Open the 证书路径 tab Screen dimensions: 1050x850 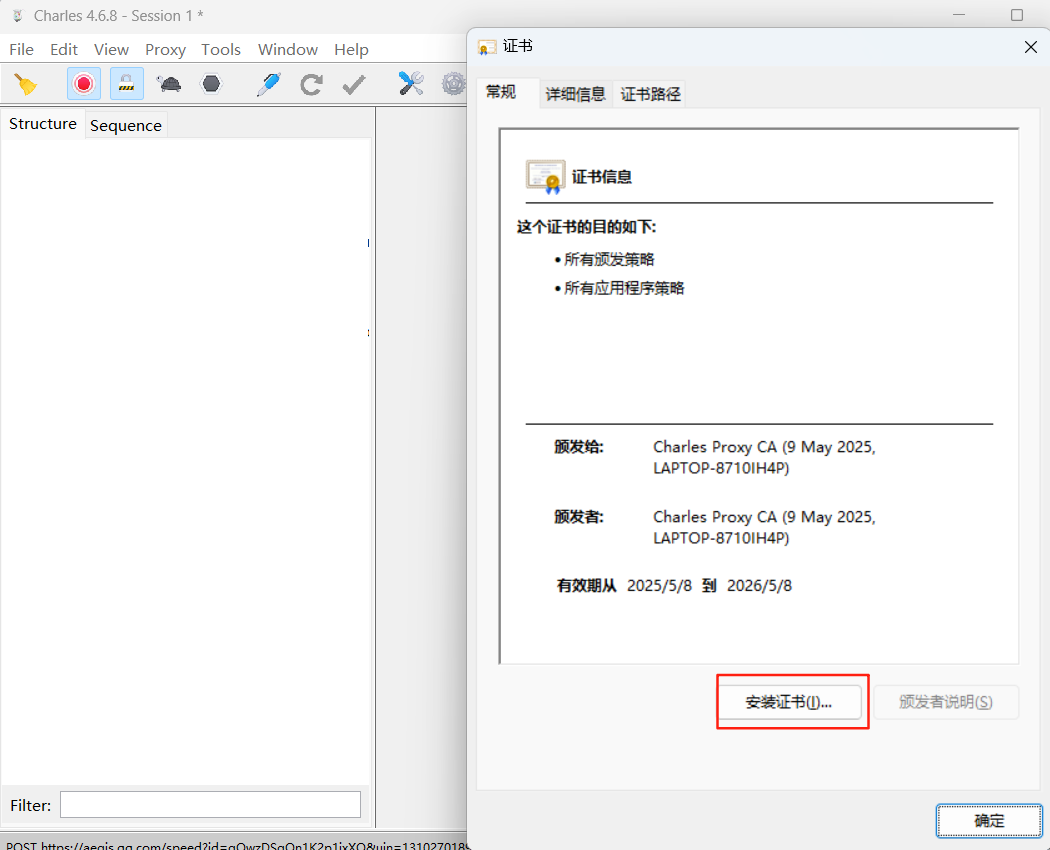point(650,93)
